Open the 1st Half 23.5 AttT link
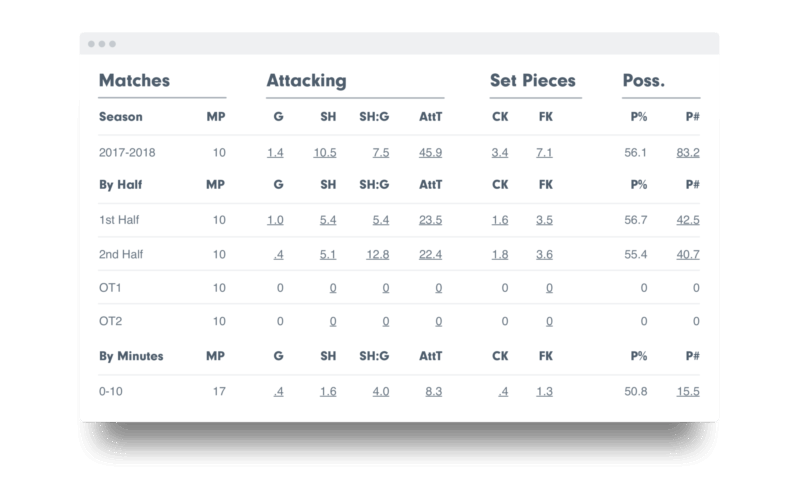The width and height of the screenshot is (800, 486). (430, 220)
